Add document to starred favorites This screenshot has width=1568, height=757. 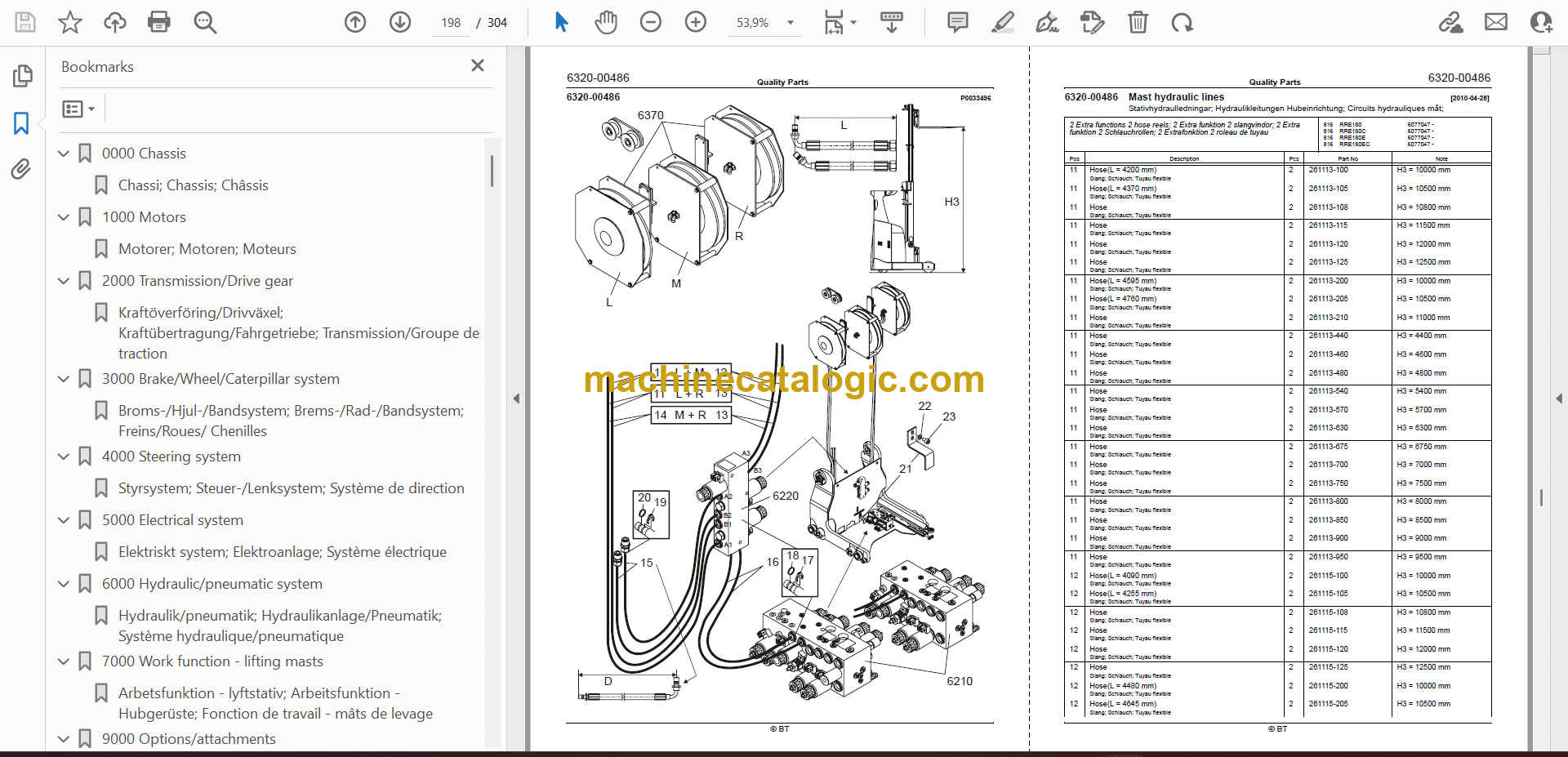(x=70, y=22)
